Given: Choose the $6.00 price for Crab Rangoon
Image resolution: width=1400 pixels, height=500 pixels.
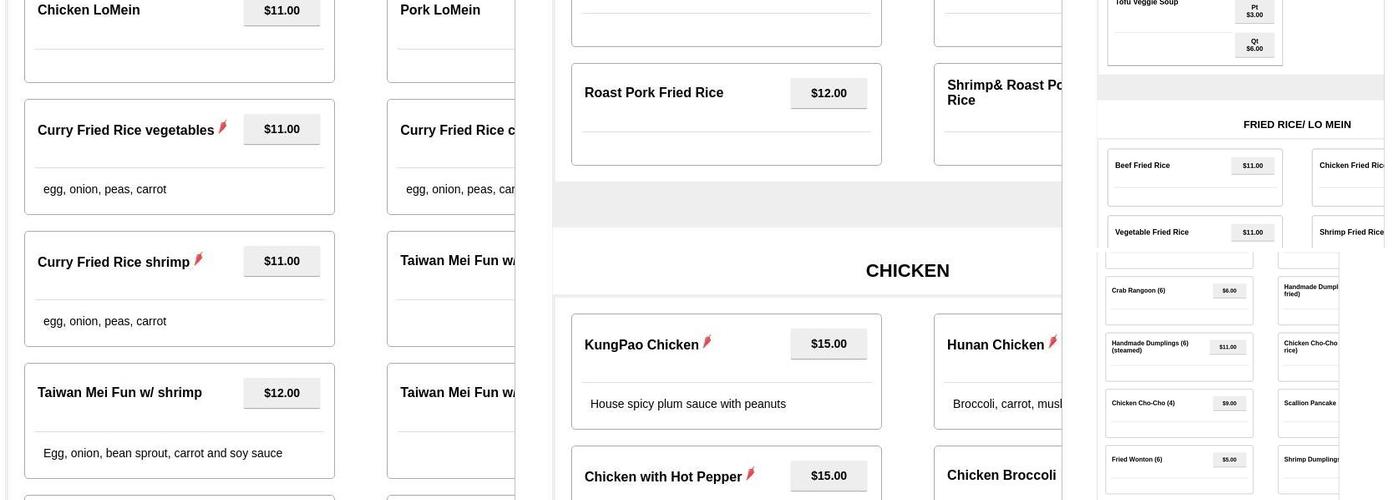Looking at the screenshot, I should point(1229,291).
